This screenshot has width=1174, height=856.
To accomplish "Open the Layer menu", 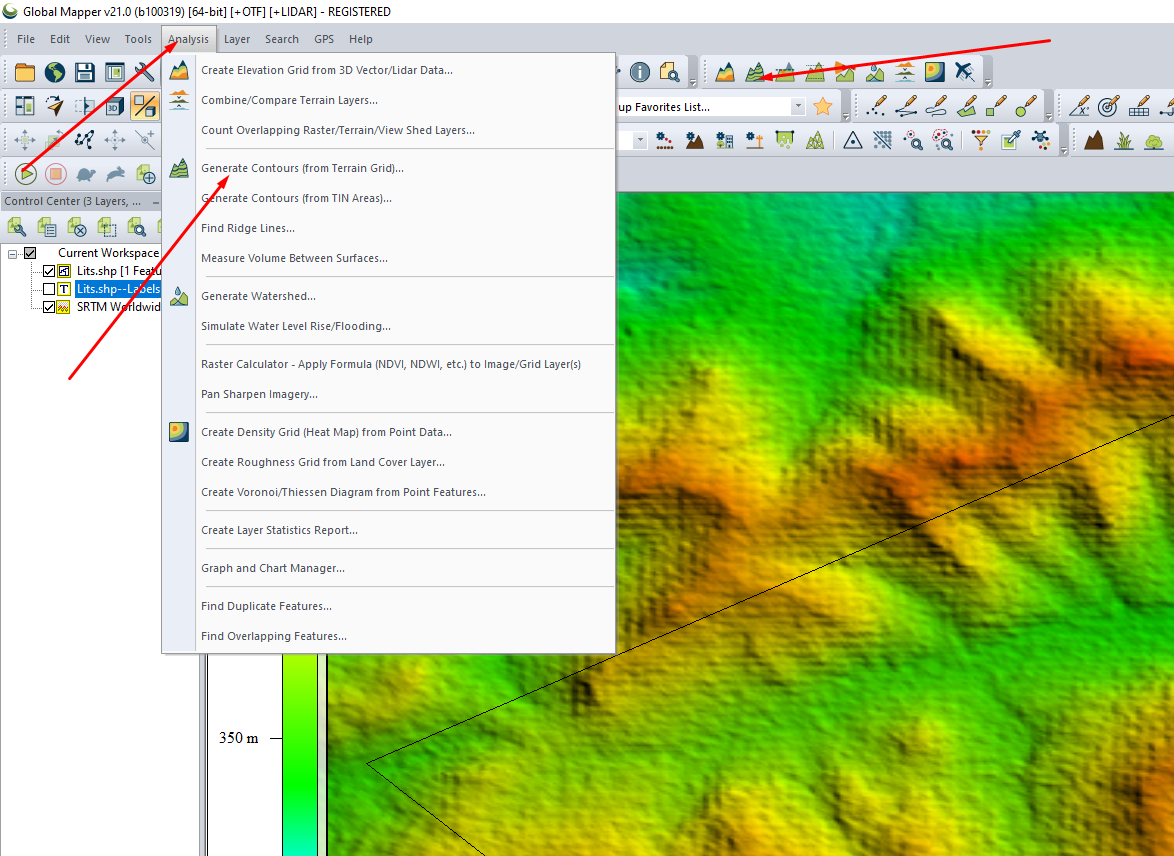I will 237,39.
